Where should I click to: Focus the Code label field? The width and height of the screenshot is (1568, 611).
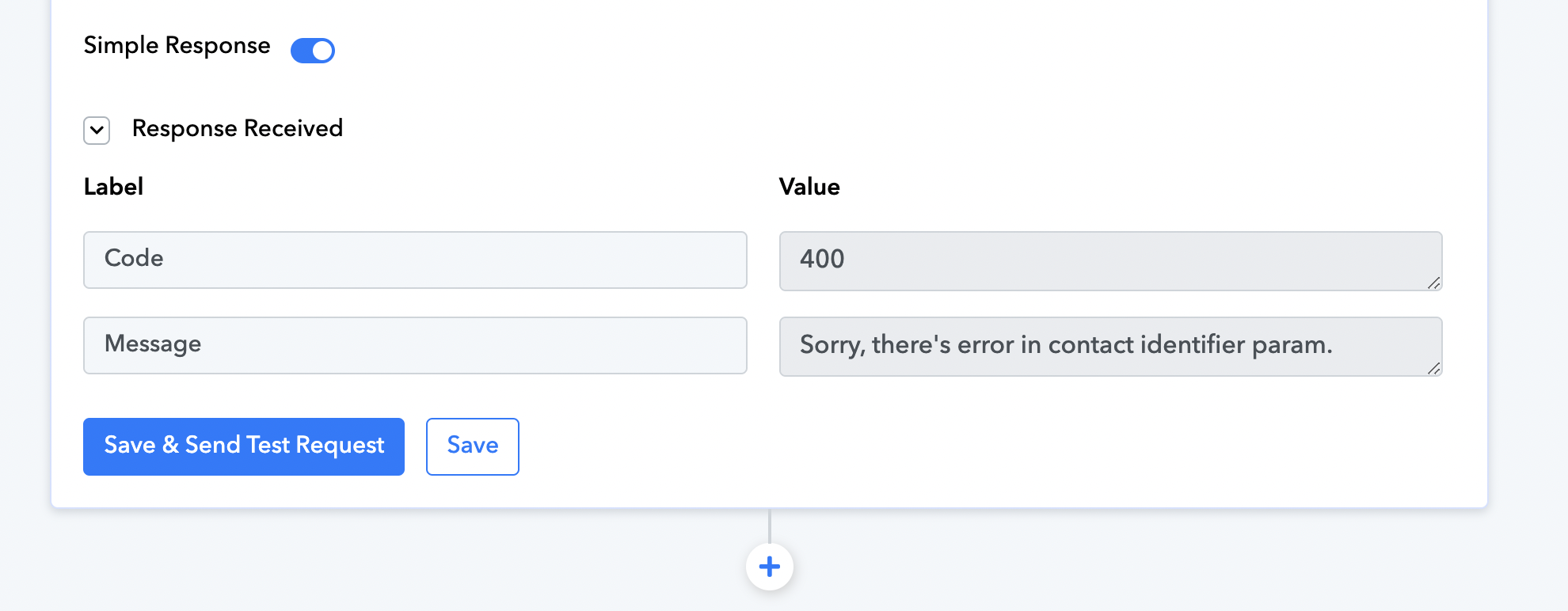(x=415, y=260)
